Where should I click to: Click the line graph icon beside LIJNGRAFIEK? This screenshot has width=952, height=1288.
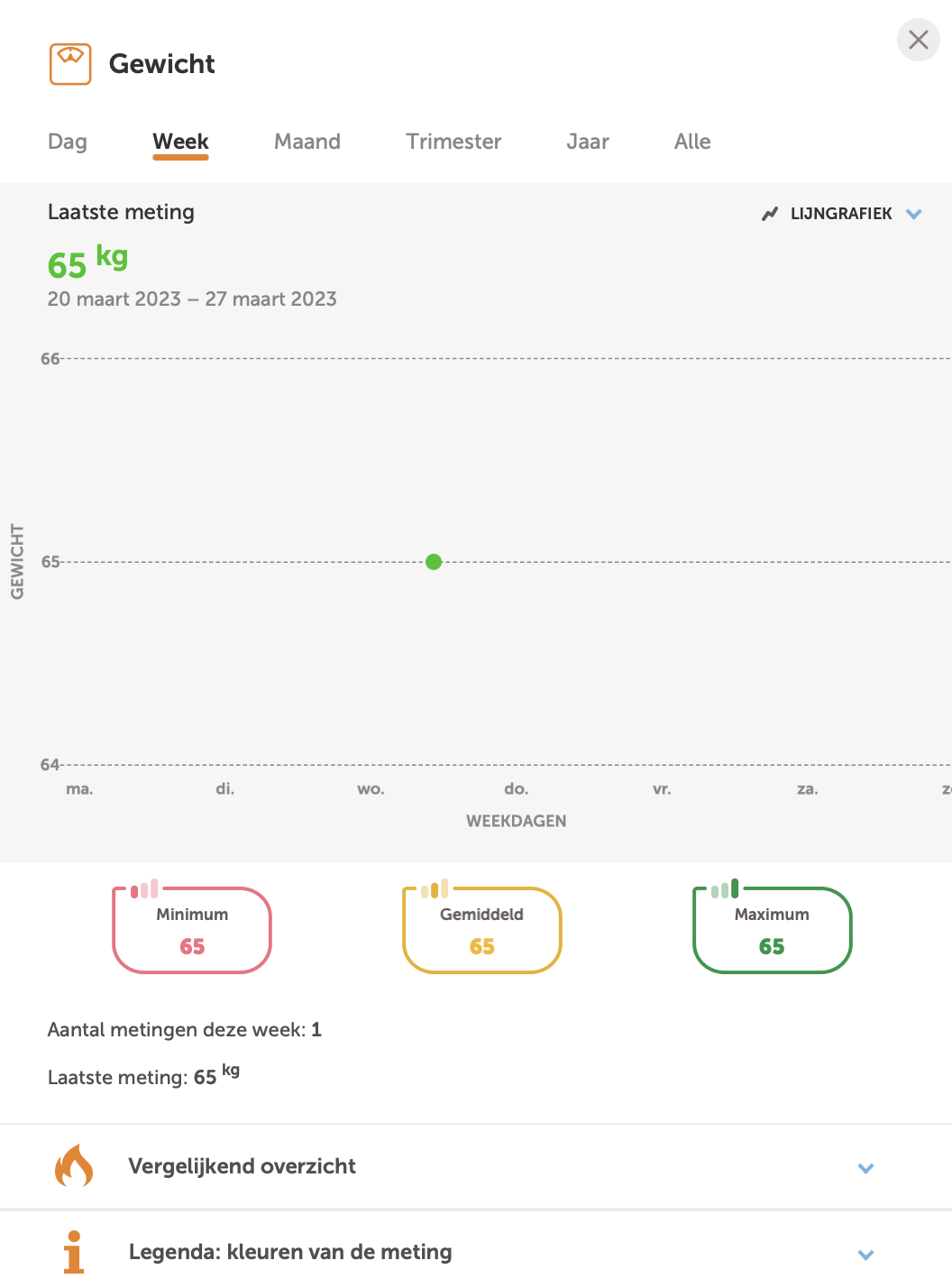pos(770,214)
